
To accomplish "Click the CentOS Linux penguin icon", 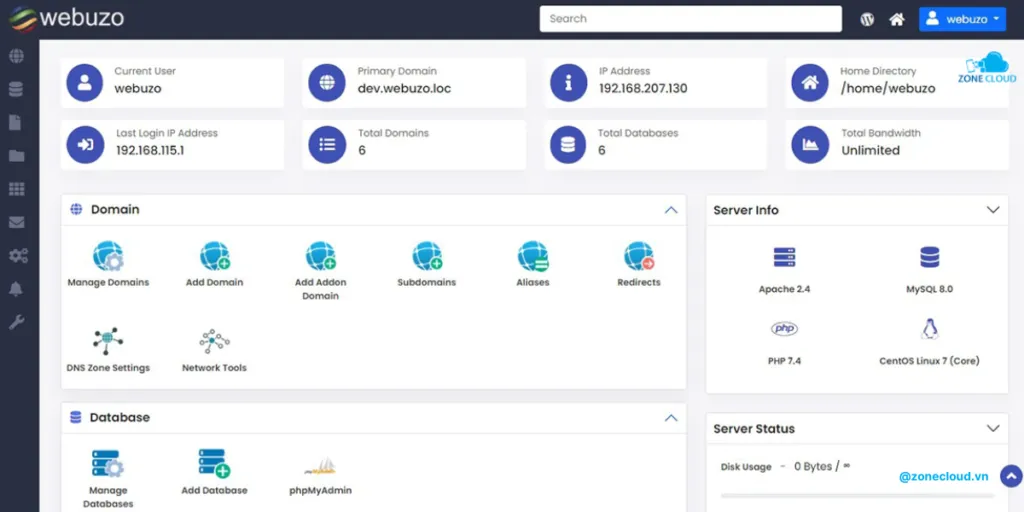I will click(929, 328).
